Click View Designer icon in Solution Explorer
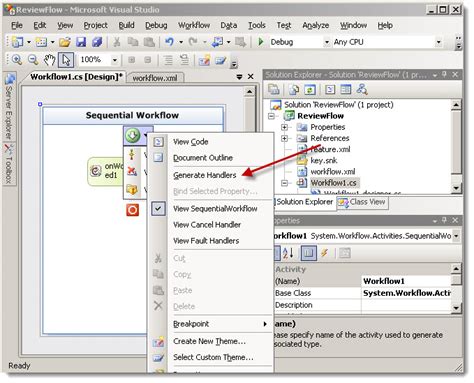The width and height of the screenshot is (474, 383). (x=346, y=89)
